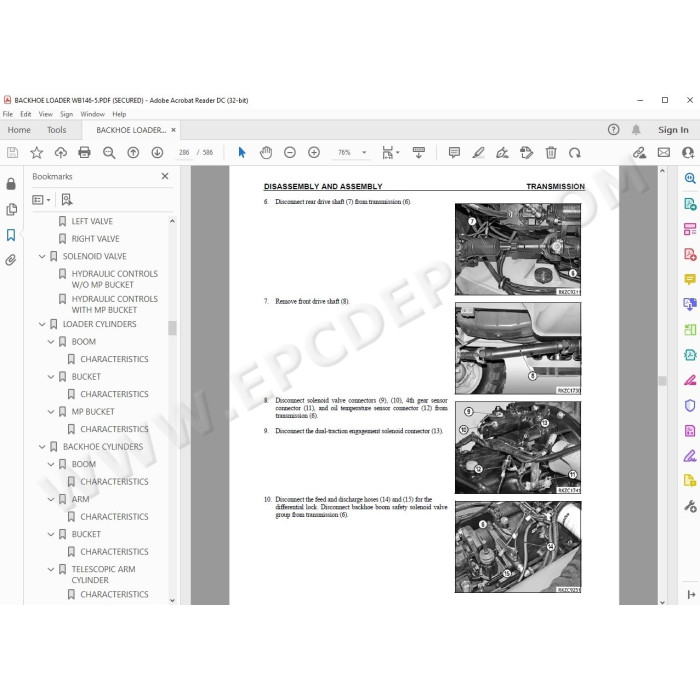Click the document vertical scrollbar thumb
The image size is (700, 700).
(662, 380)
